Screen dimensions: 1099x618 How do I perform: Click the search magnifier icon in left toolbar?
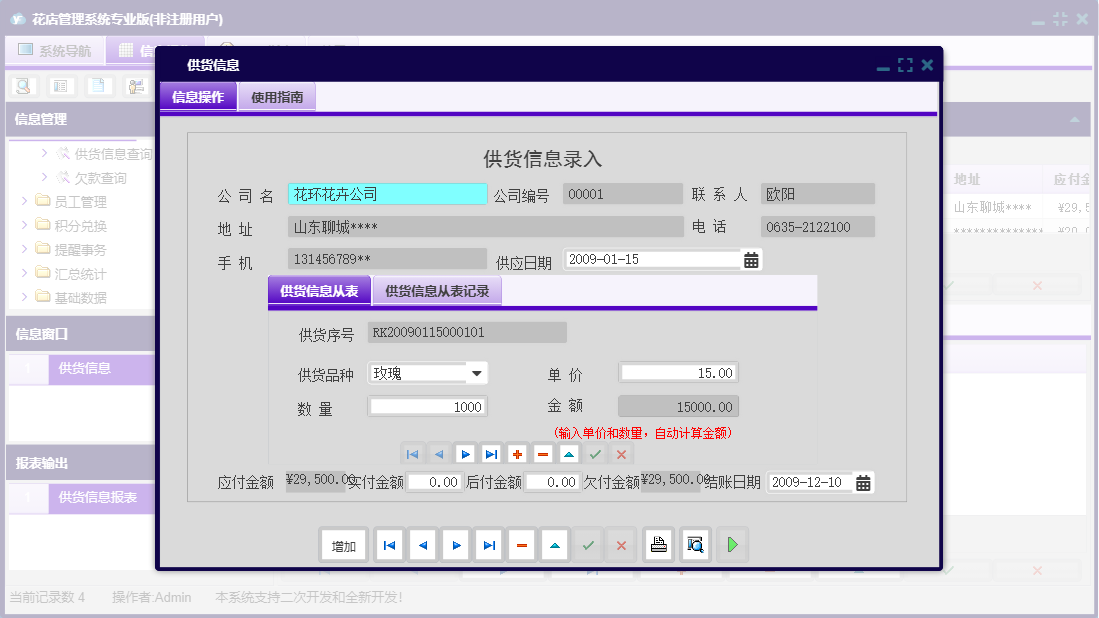pos(22,86)
